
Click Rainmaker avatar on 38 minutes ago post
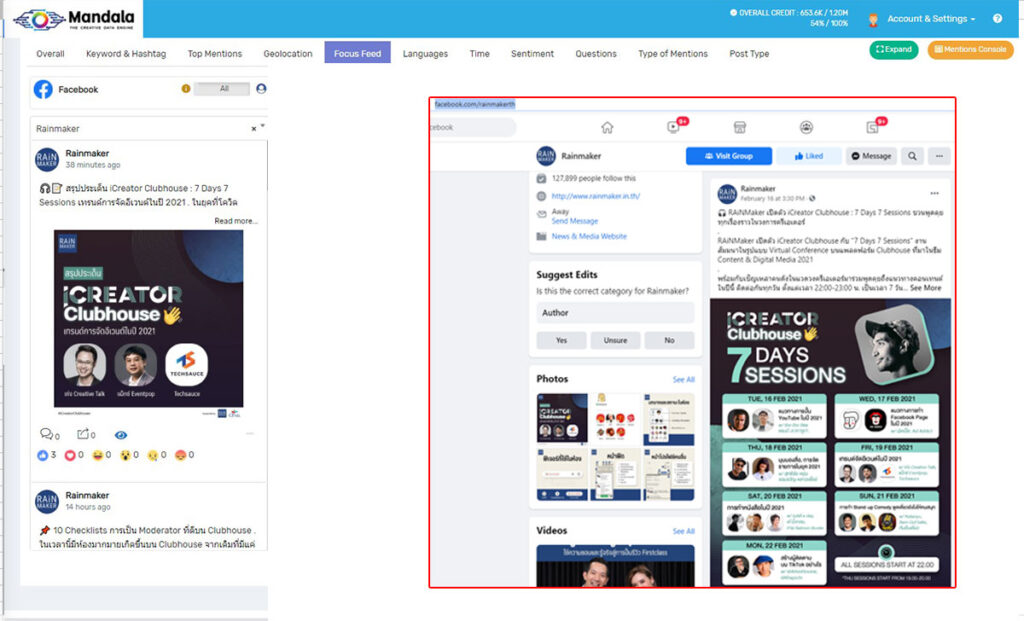point(46,159)
